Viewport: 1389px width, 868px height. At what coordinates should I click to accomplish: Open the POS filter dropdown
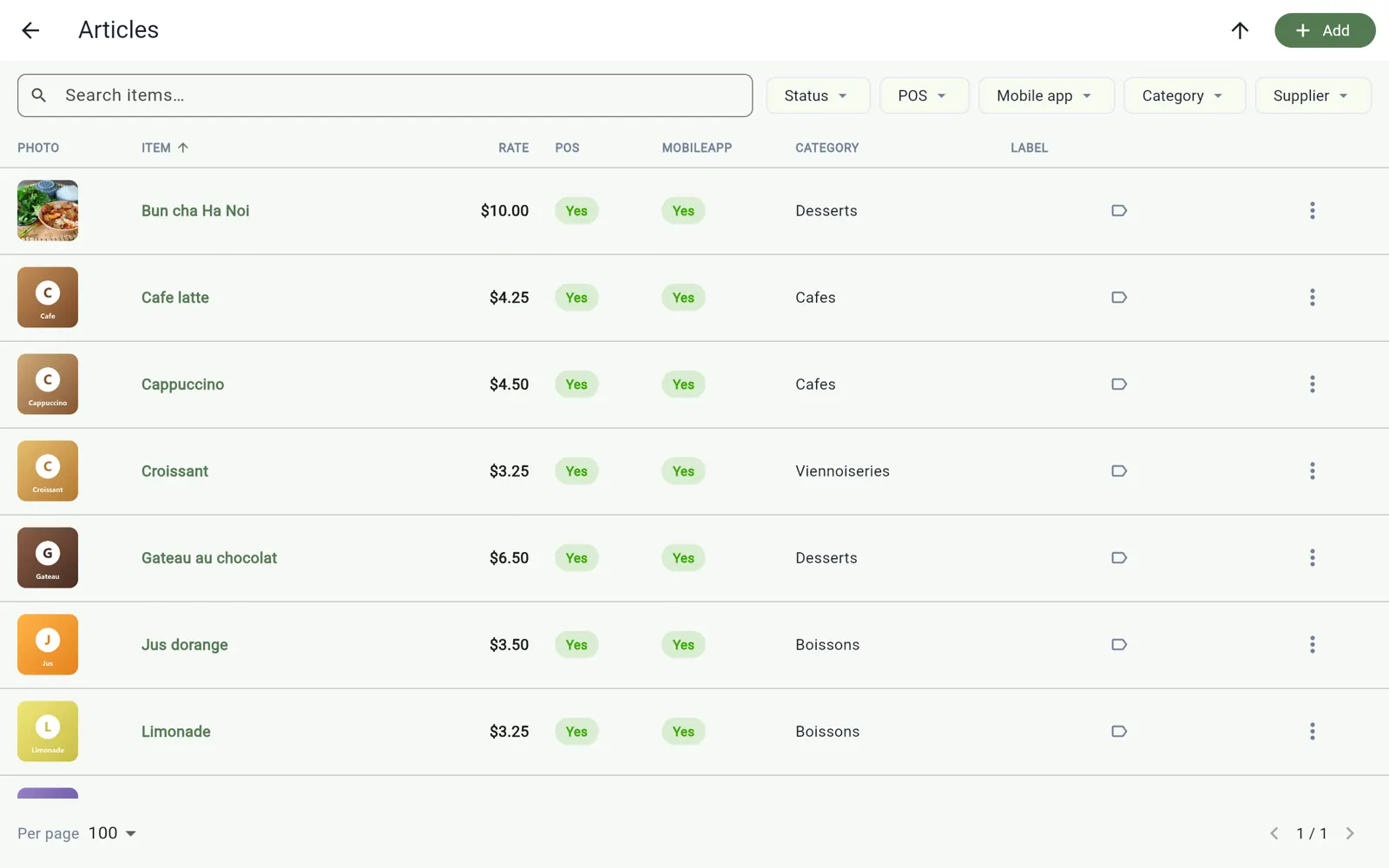[x=924, y=95]
